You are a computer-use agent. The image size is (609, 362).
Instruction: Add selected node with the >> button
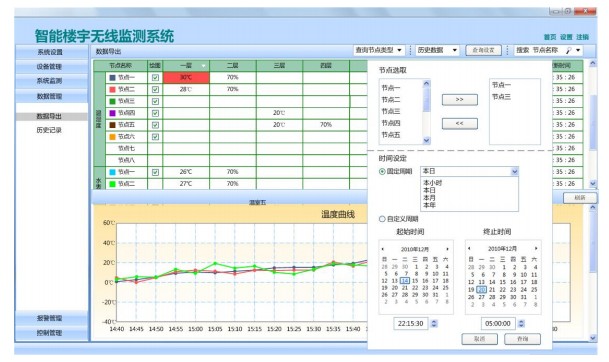[x=459, y=100]
